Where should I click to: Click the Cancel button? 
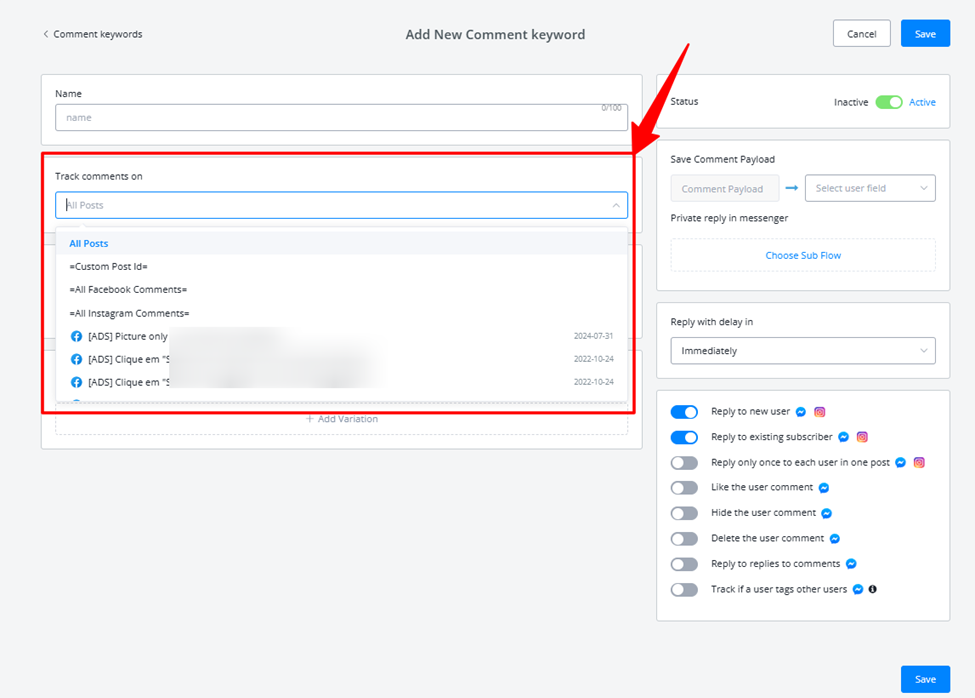tap(861, 34)
